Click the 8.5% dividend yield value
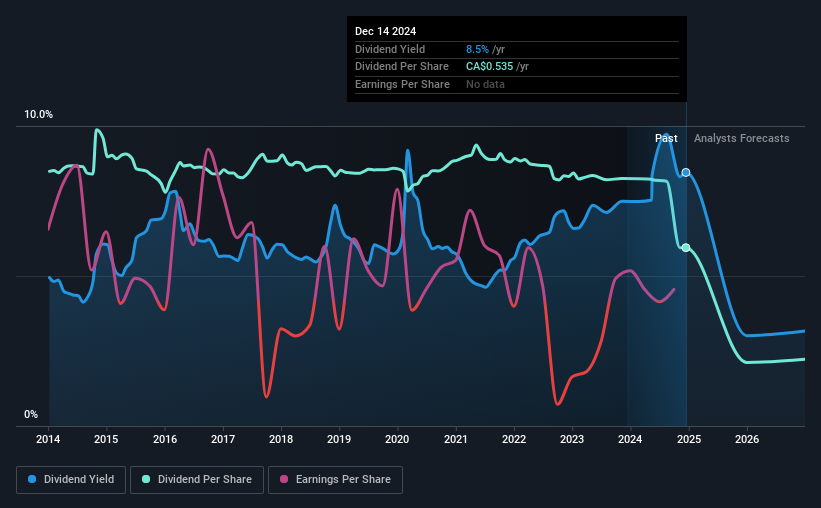The image size is (821, 508). (477, 49)
